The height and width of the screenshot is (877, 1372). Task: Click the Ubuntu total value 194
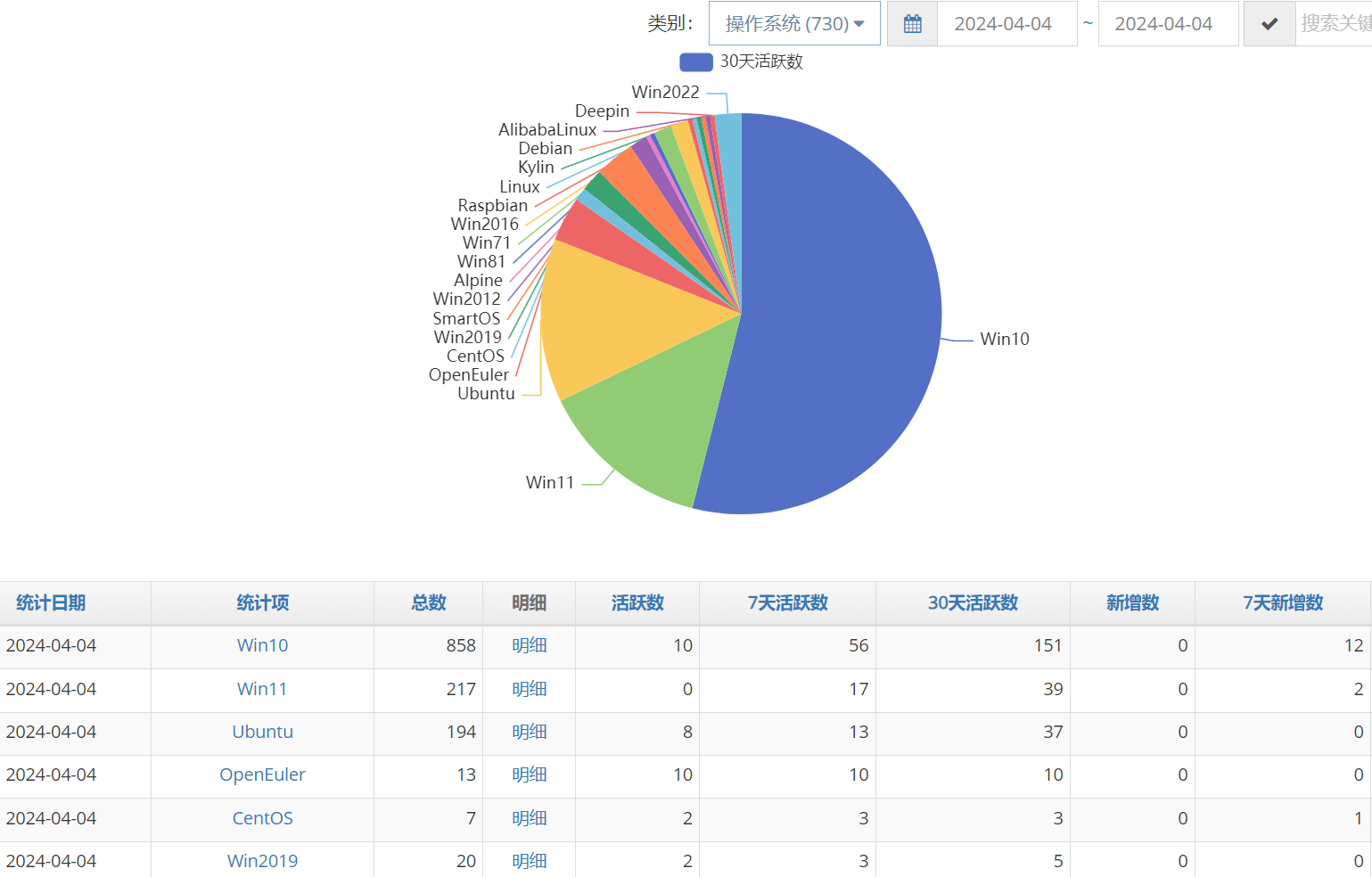point(461,732)
